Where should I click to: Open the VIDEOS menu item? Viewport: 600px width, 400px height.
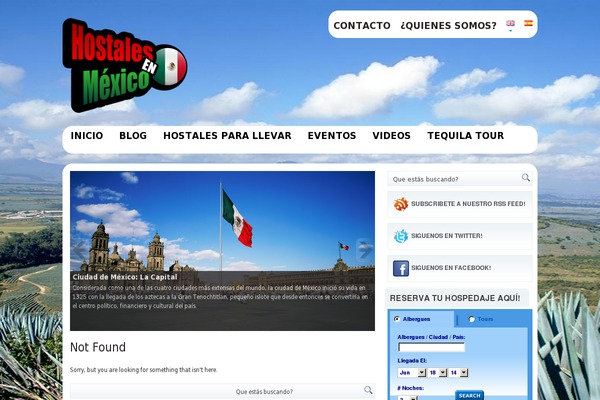coord(391,136)
